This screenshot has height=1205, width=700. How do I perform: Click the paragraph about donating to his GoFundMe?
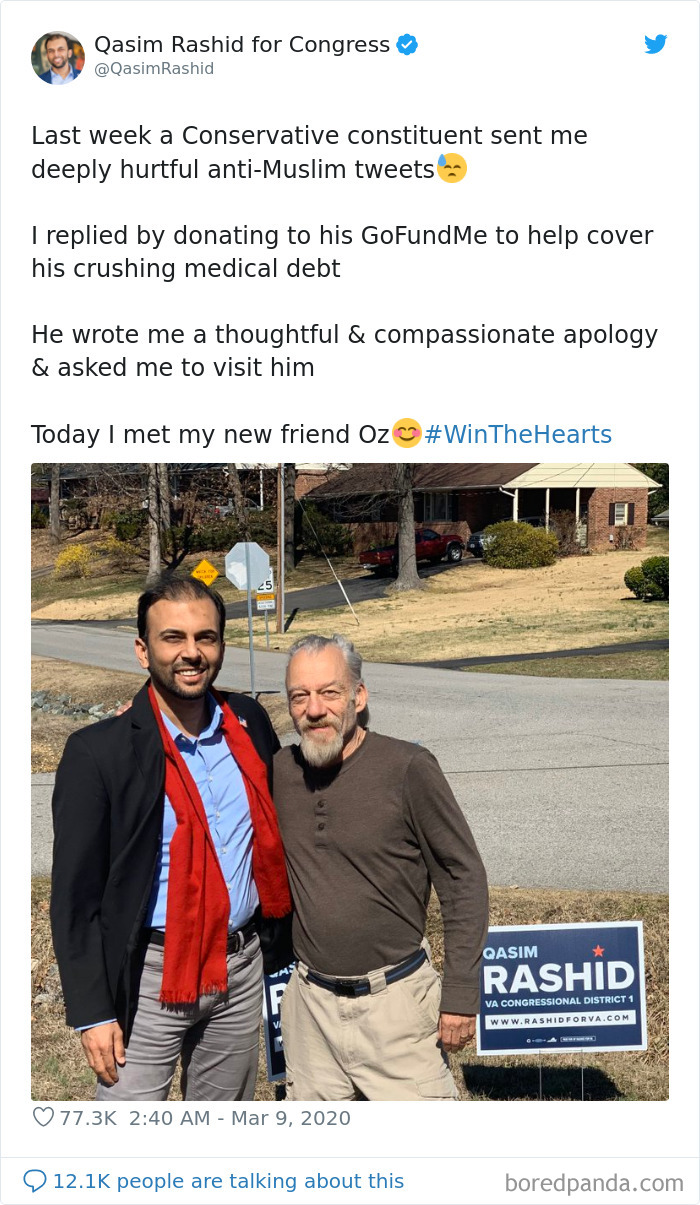pos(342,252)
